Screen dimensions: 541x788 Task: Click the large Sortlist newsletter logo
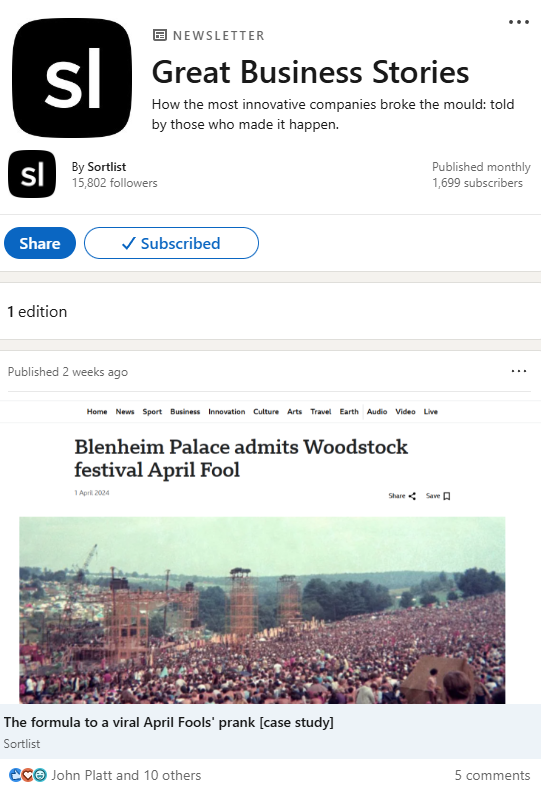tap(72, 78)
